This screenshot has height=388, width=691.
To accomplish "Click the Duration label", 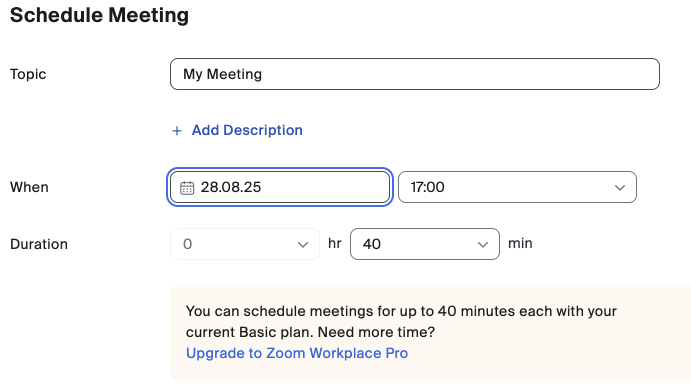I will 39,244.
